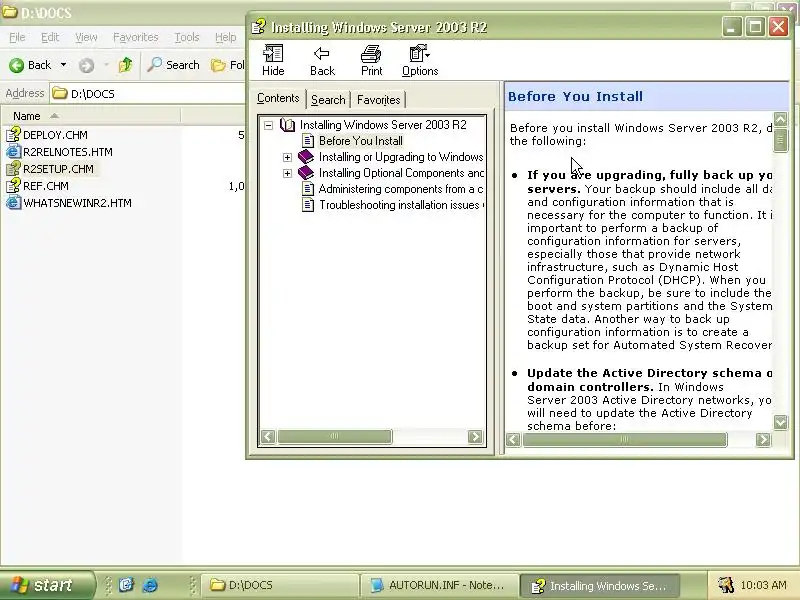Click folder icon in Explorer title bar

coord(10,12)
